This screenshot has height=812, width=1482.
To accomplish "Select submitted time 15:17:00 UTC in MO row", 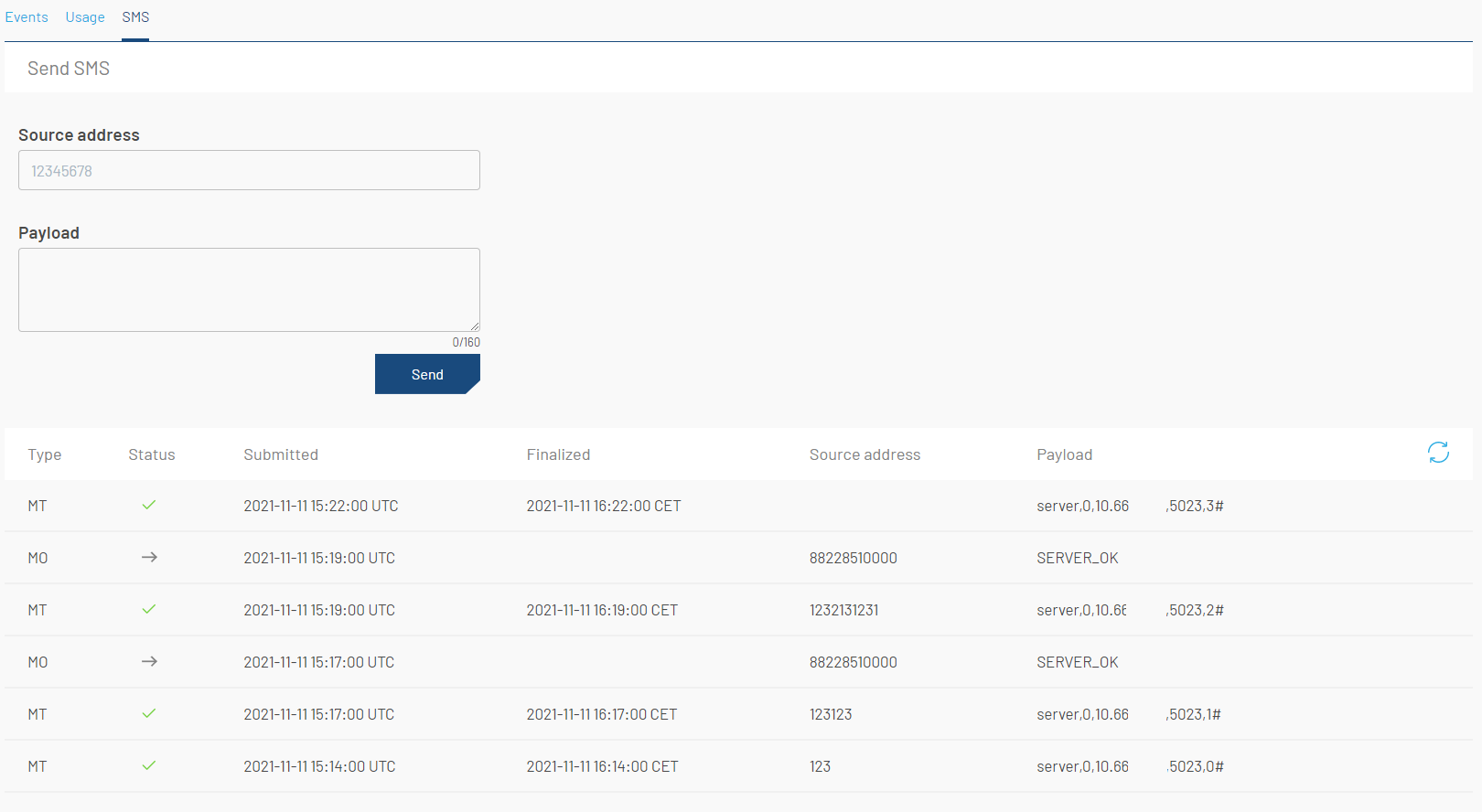I will coord(319,662).
